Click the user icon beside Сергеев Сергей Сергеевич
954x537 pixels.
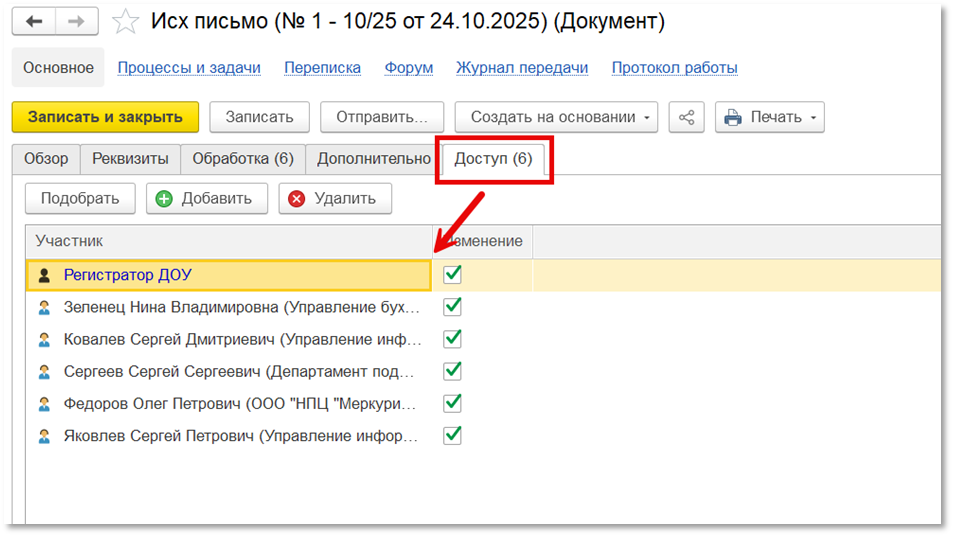44,372
